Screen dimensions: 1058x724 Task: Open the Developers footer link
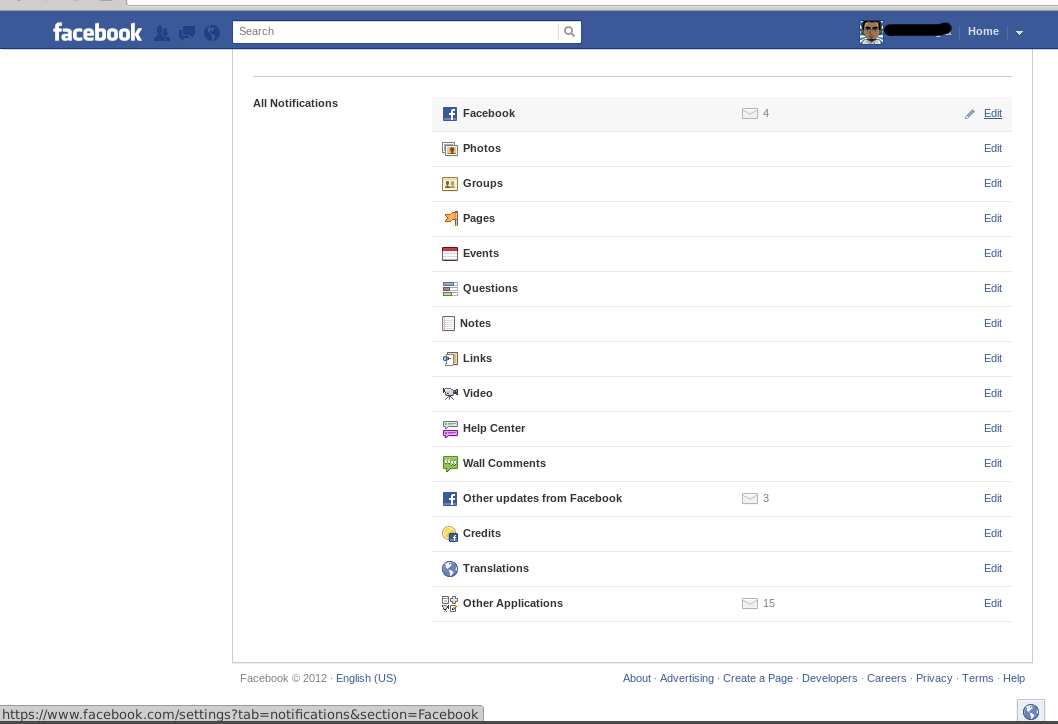click(x=829, y=679)
